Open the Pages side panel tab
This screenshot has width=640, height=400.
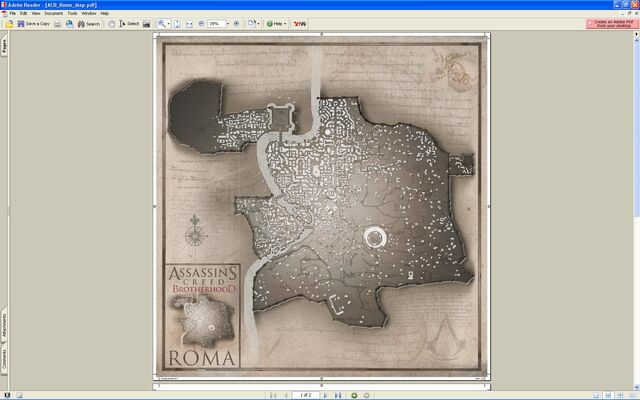coord(4,45)
